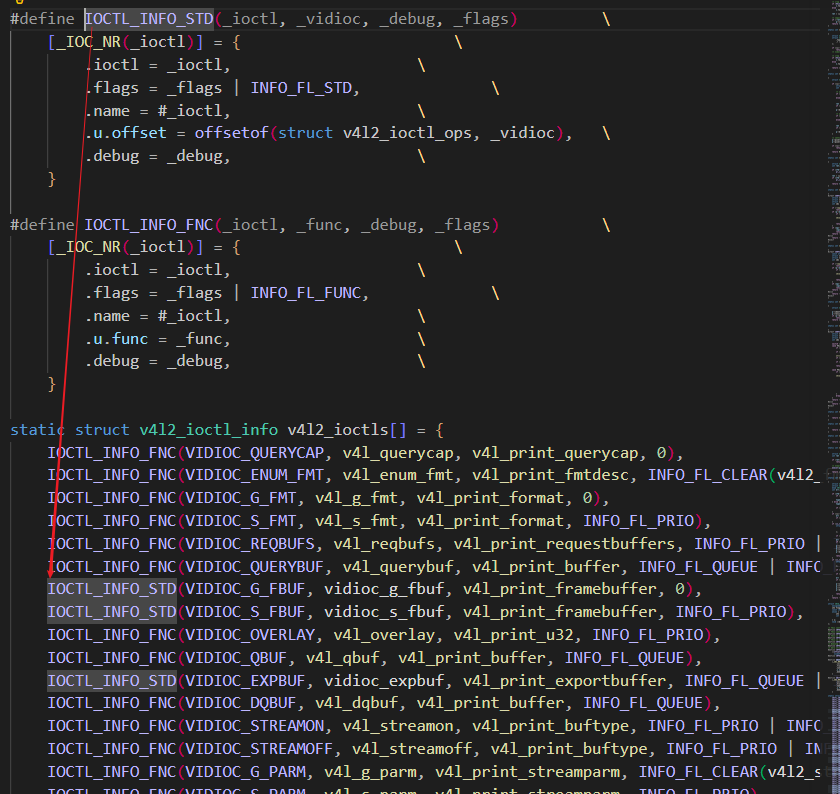Click VIDIOC_REQBUFS constant

click(250, 544)
